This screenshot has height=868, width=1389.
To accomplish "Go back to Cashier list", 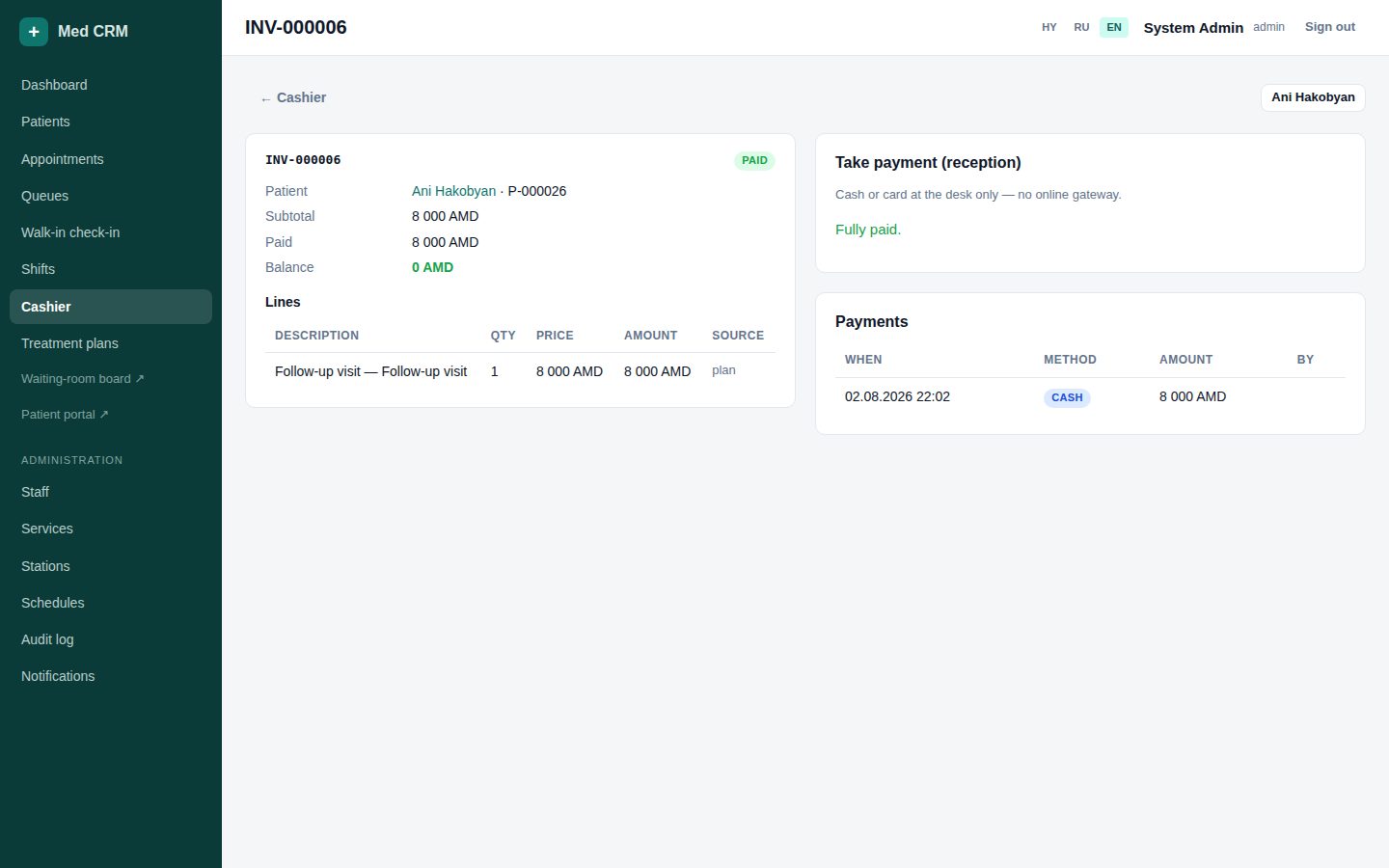I will 293,97.
